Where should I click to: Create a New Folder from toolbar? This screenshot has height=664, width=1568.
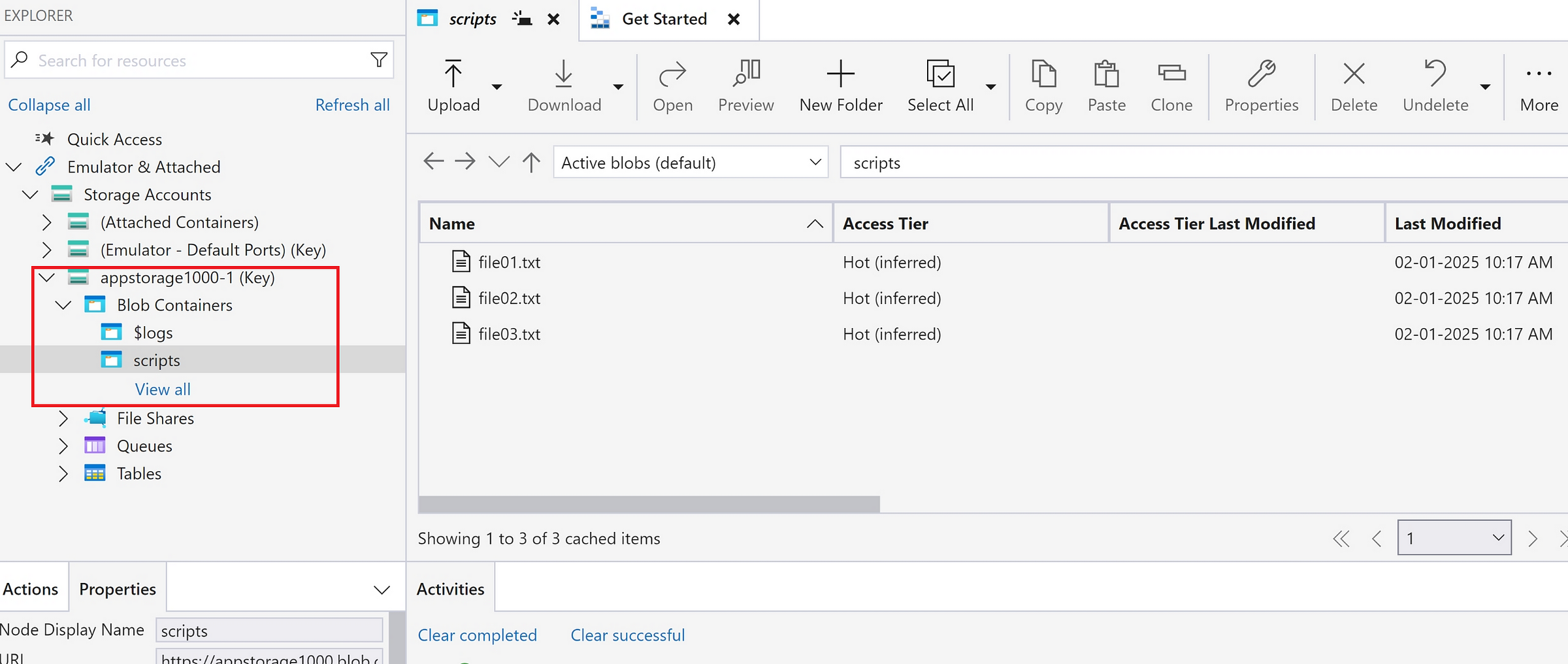(841, 86)
